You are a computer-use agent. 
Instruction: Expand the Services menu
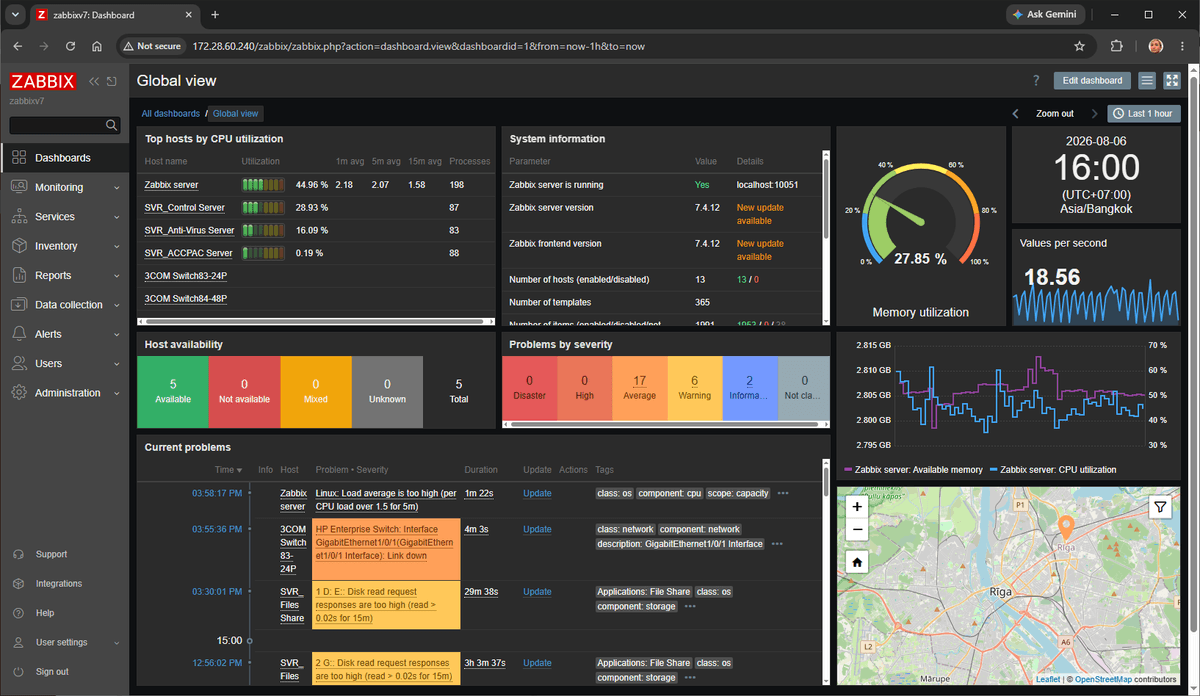click(x=64, y=216)
